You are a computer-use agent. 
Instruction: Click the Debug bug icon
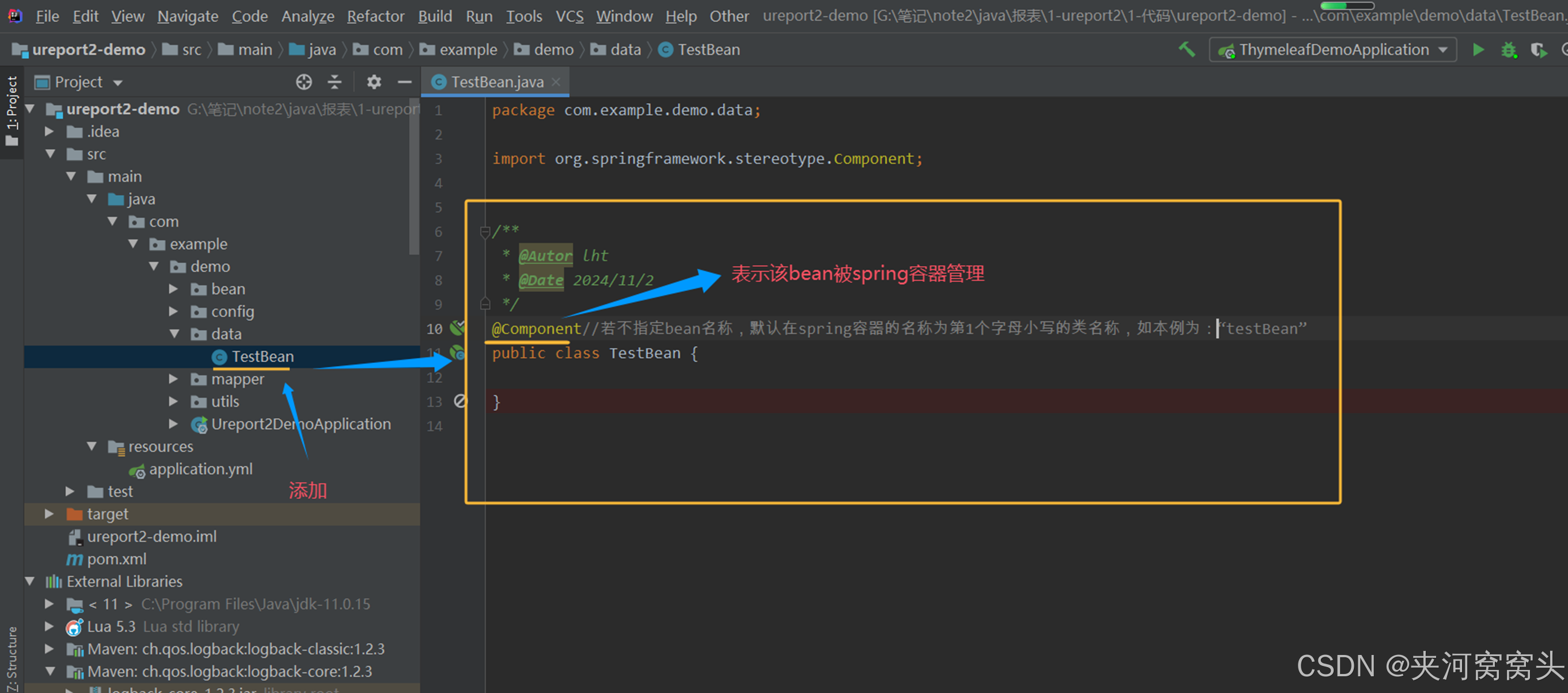click(x=1508, y=50)
